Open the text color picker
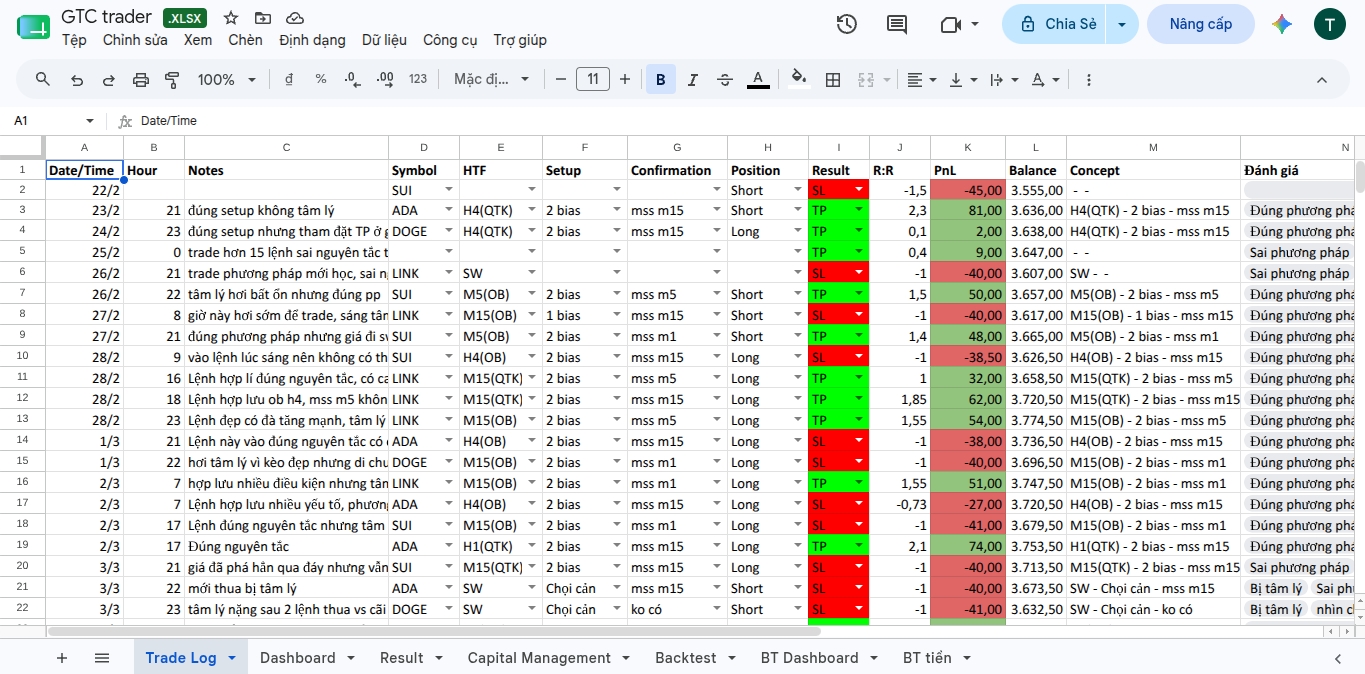1365x674 pixels. (x=758, y=79)
